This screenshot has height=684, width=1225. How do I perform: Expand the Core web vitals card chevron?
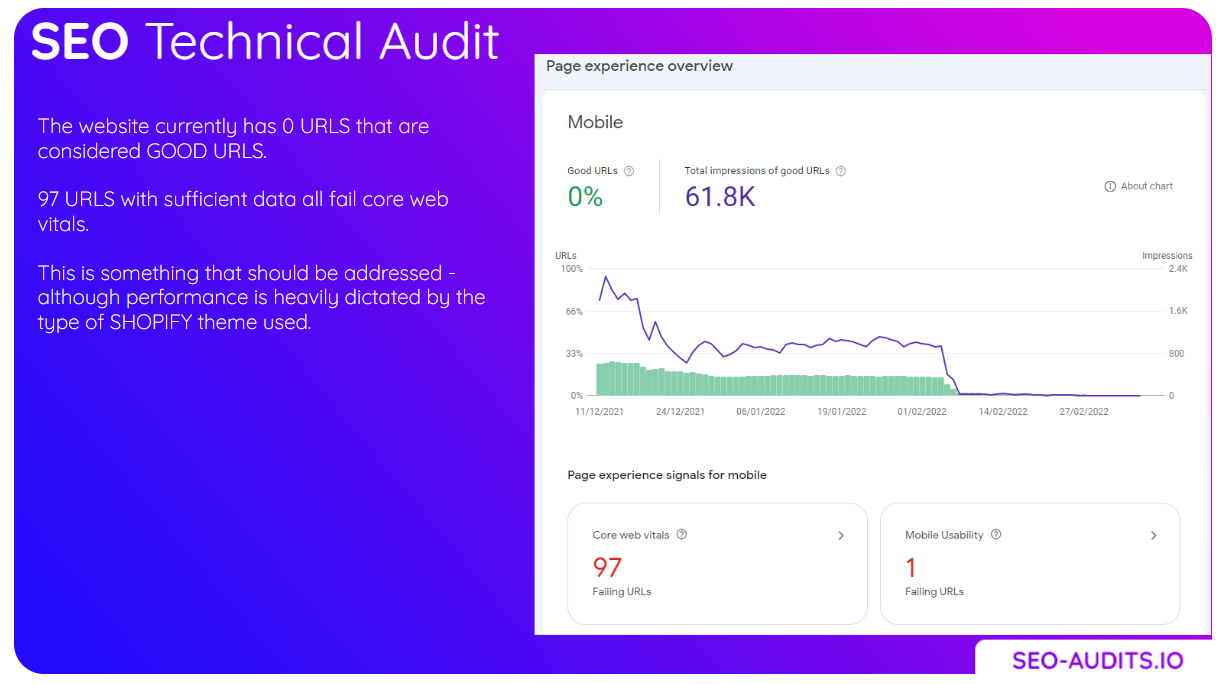(841, 536)
